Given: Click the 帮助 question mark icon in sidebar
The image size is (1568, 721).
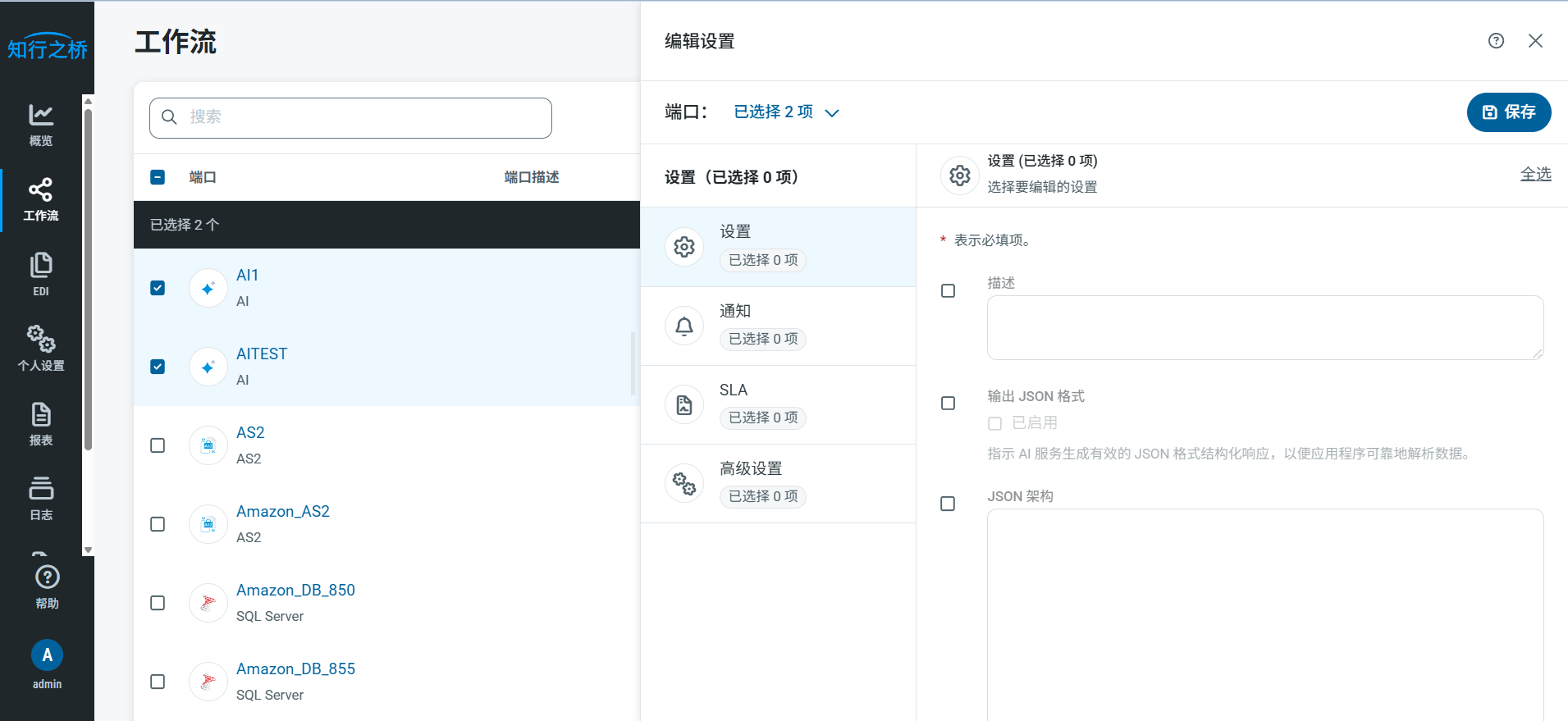Looking at the screenshot, I should tap(47, 577).
